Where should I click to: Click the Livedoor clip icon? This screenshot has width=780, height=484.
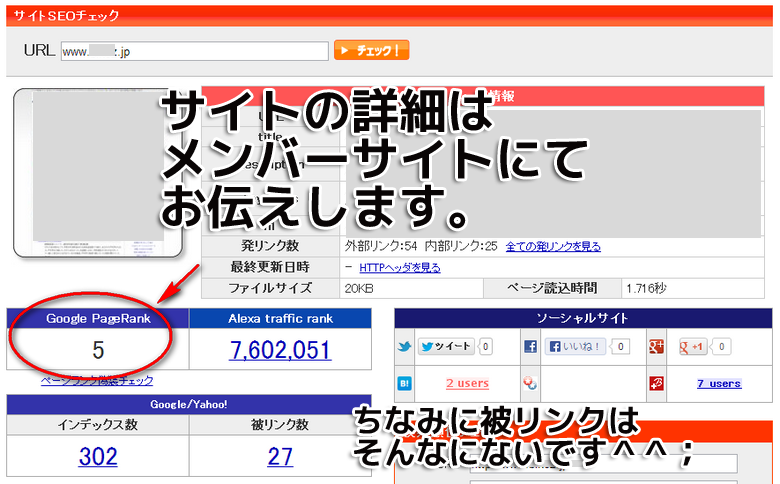tap(530, 383)
